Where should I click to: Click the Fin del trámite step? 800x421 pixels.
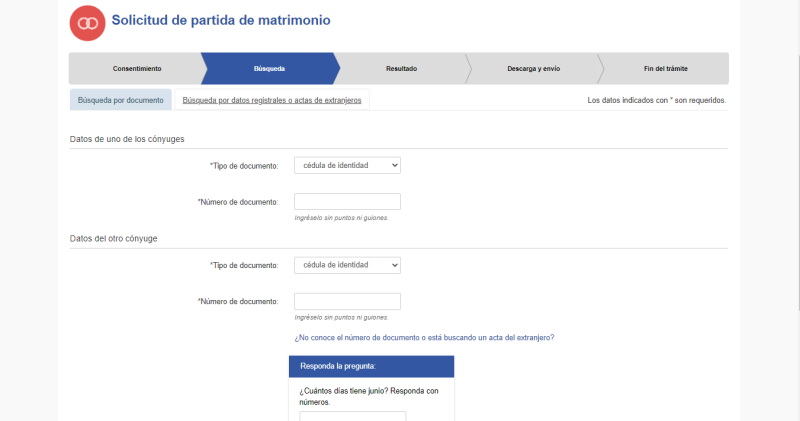665,69
